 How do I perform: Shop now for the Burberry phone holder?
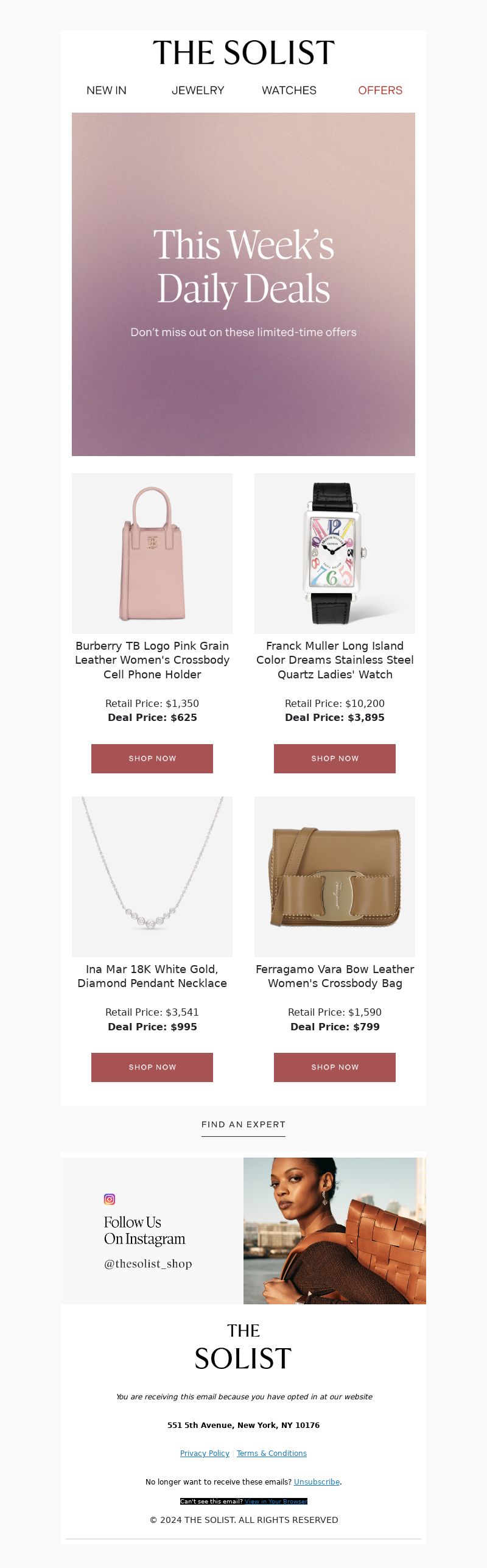click(152, 759)
